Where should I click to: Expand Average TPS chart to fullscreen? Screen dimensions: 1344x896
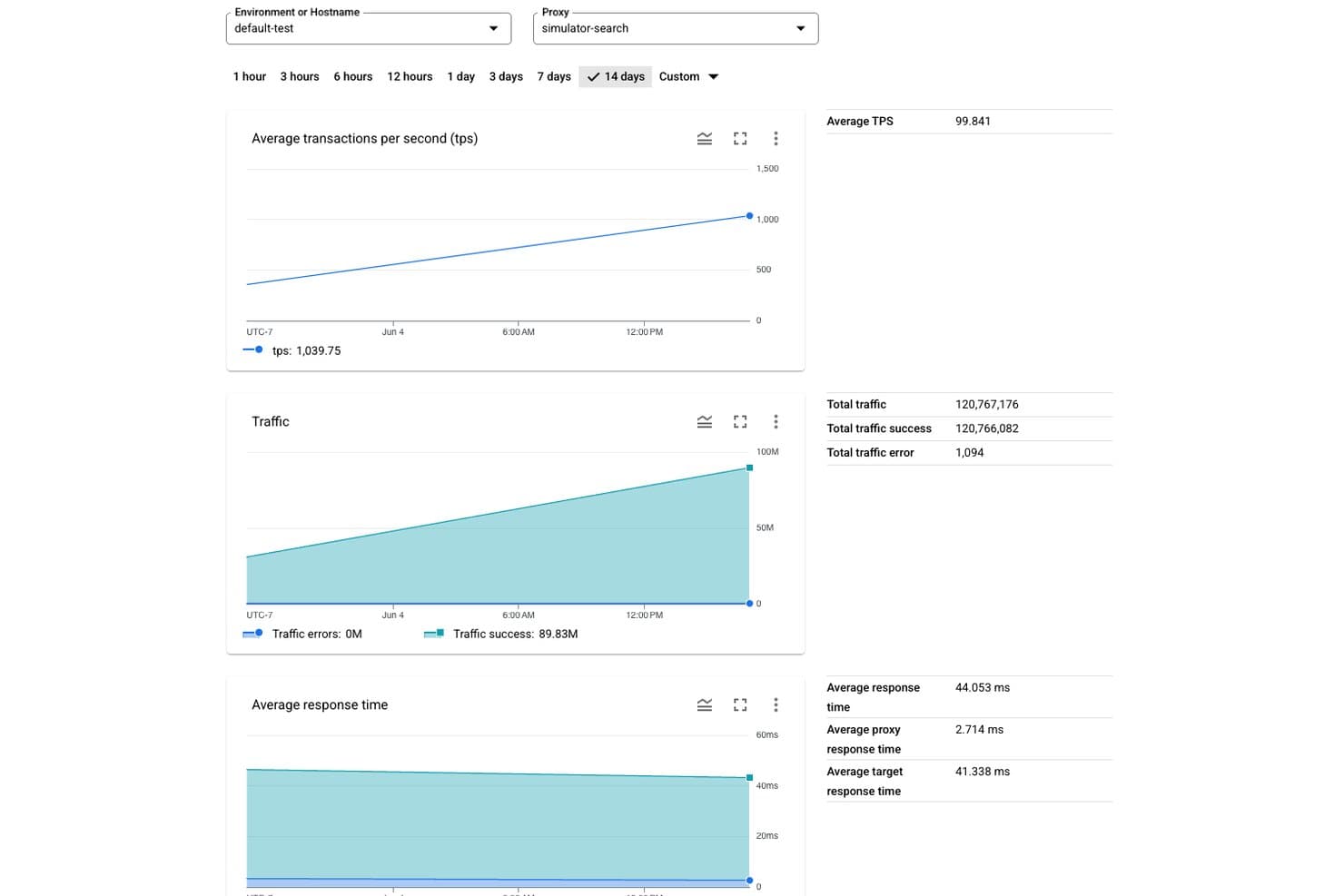[x=740, y=139]
